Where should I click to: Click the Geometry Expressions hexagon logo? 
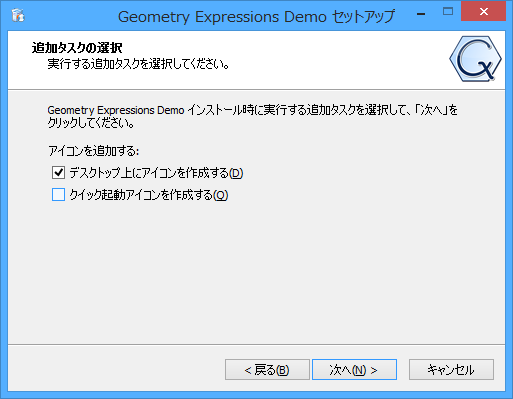click(475, 59)
